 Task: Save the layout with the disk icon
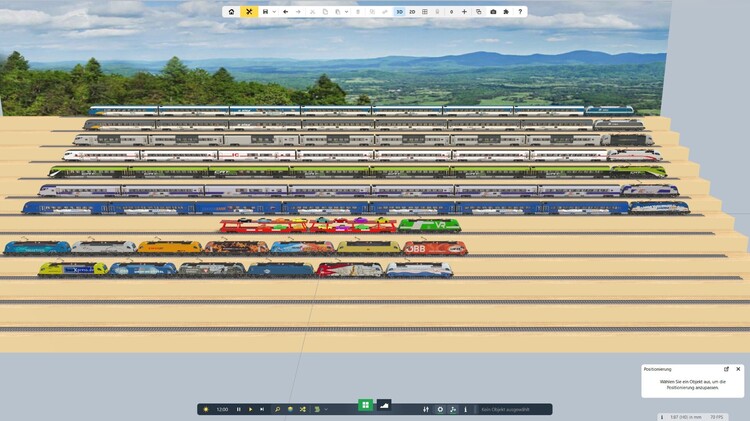pos(265,11)
